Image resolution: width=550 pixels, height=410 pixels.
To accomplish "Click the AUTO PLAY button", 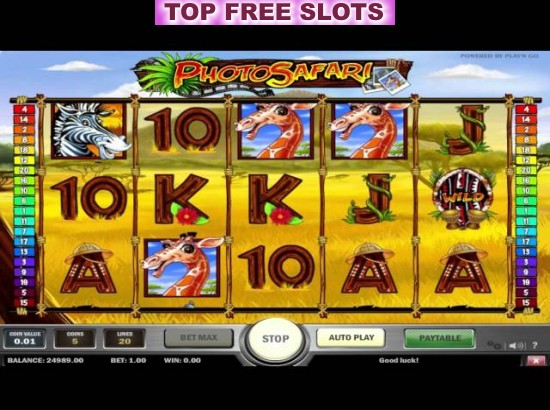I will [x=351, y=338].
